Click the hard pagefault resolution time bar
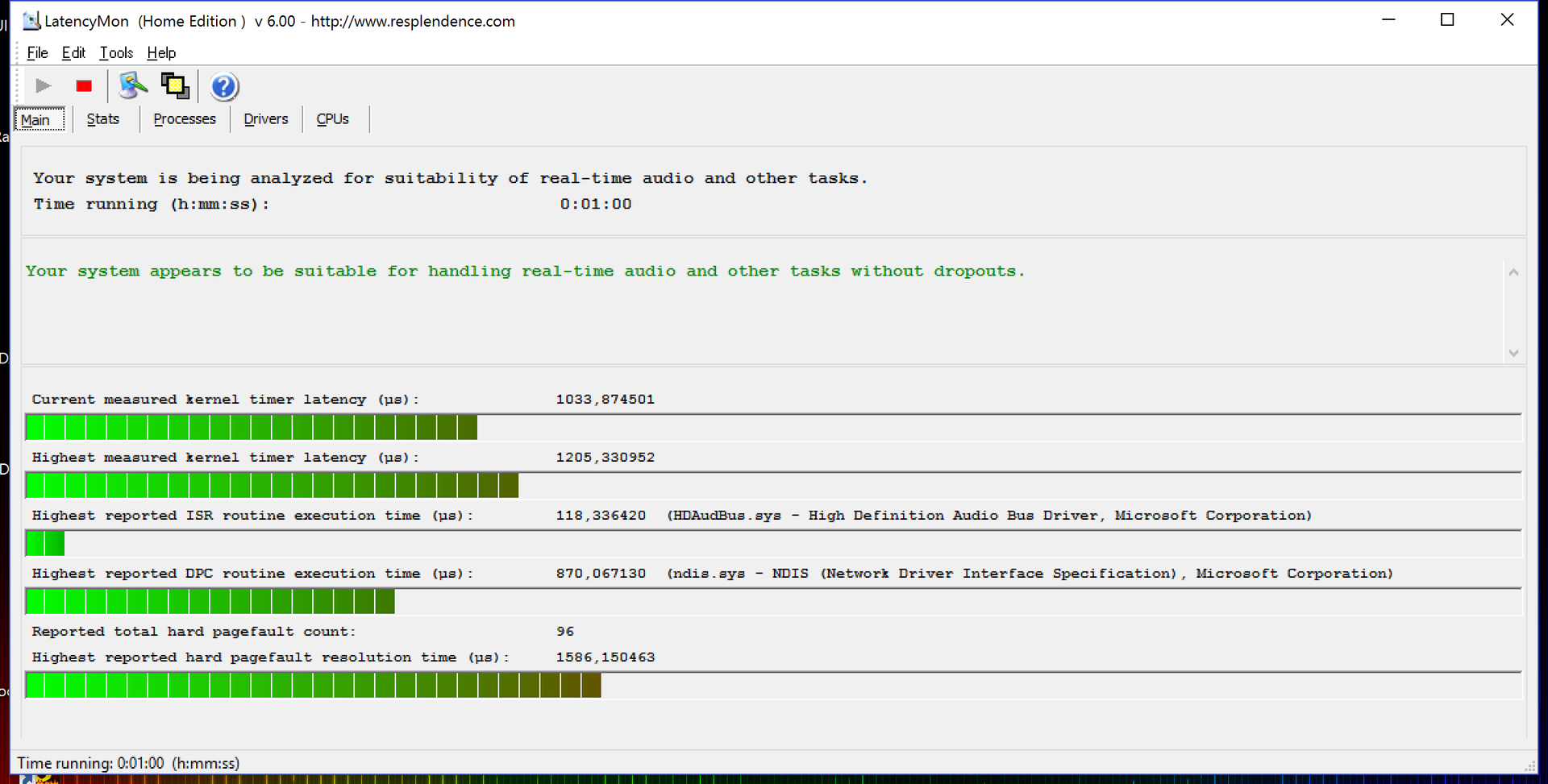1548x784 pixels. pos(773,685)
